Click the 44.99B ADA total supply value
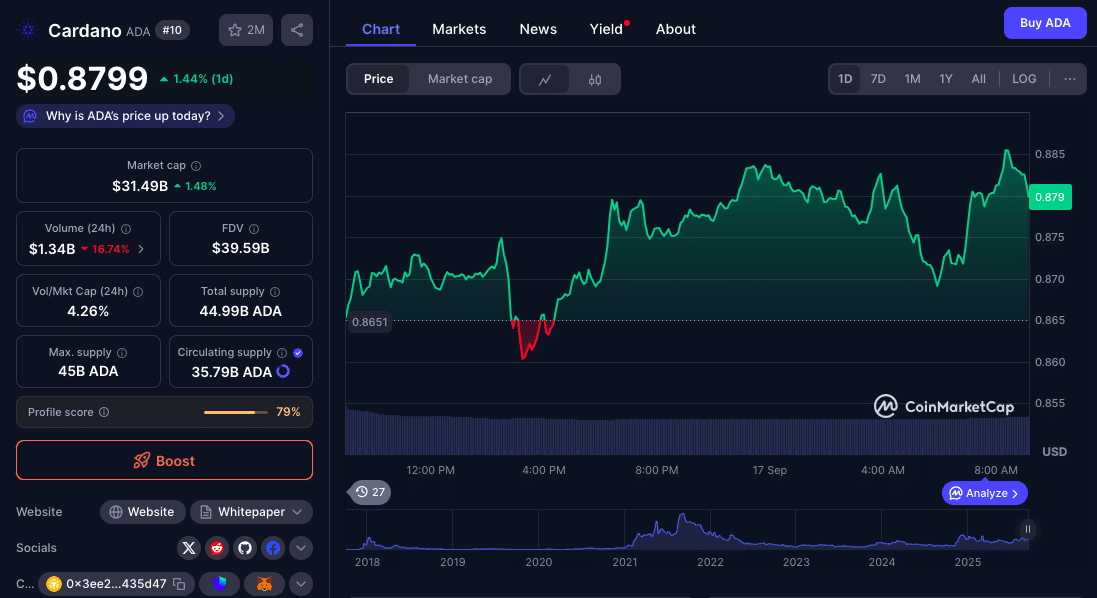This screenshot has height=598, width=1097. (x=241, y=311)
